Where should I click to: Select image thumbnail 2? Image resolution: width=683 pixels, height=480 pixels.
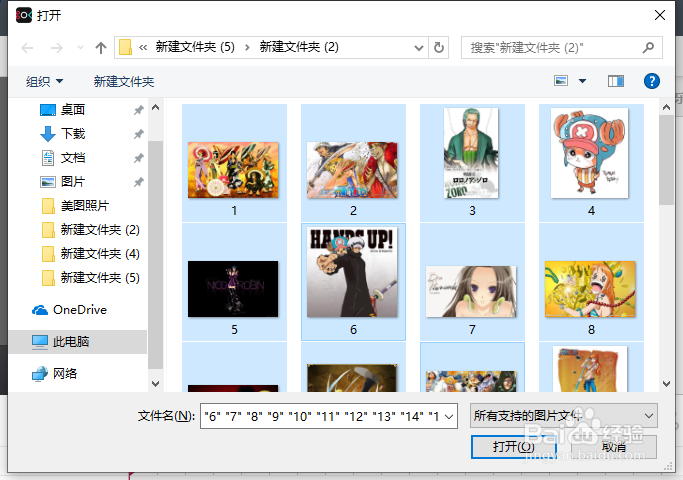pos(353,163)
